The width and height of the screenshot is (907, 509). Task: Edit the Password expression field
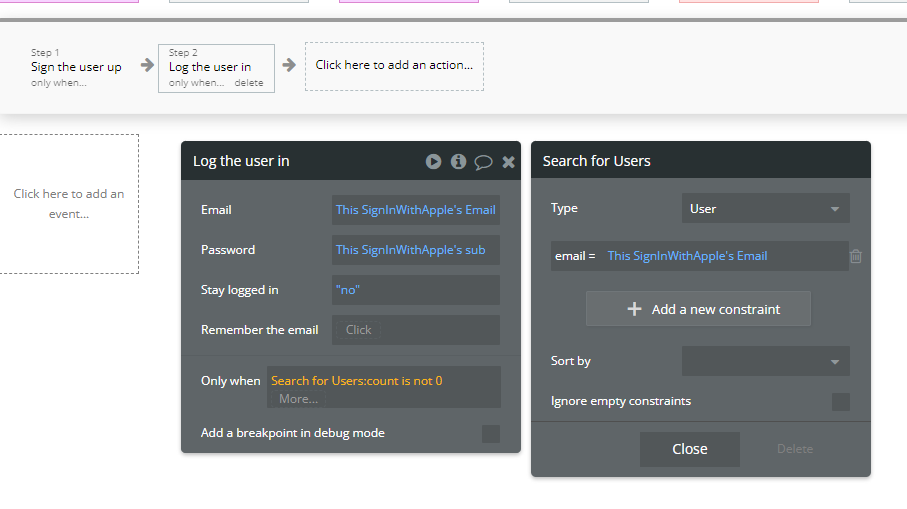(415, 250)
